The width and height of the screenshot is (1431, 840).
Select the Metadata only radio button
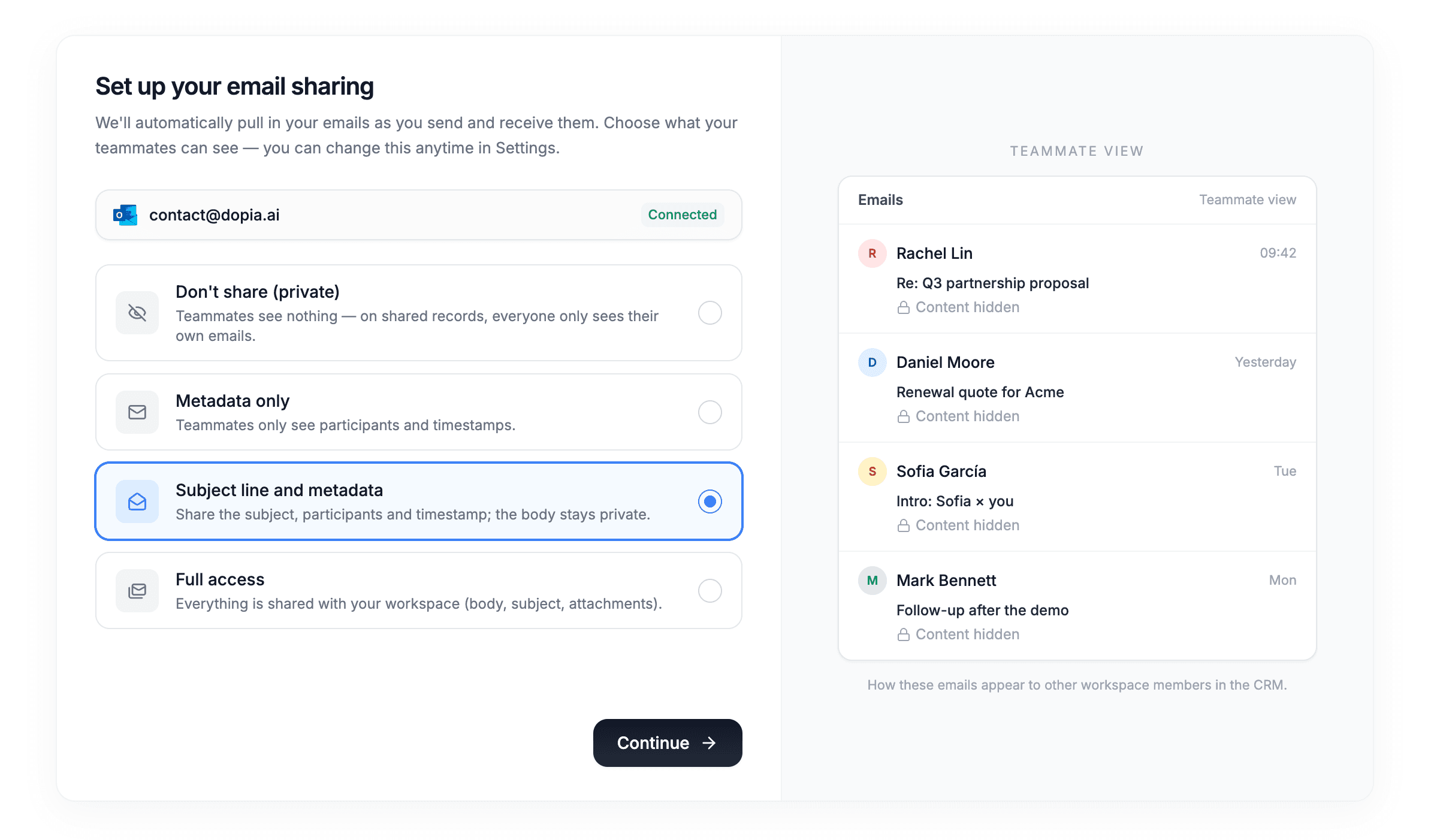pos(710,412)
